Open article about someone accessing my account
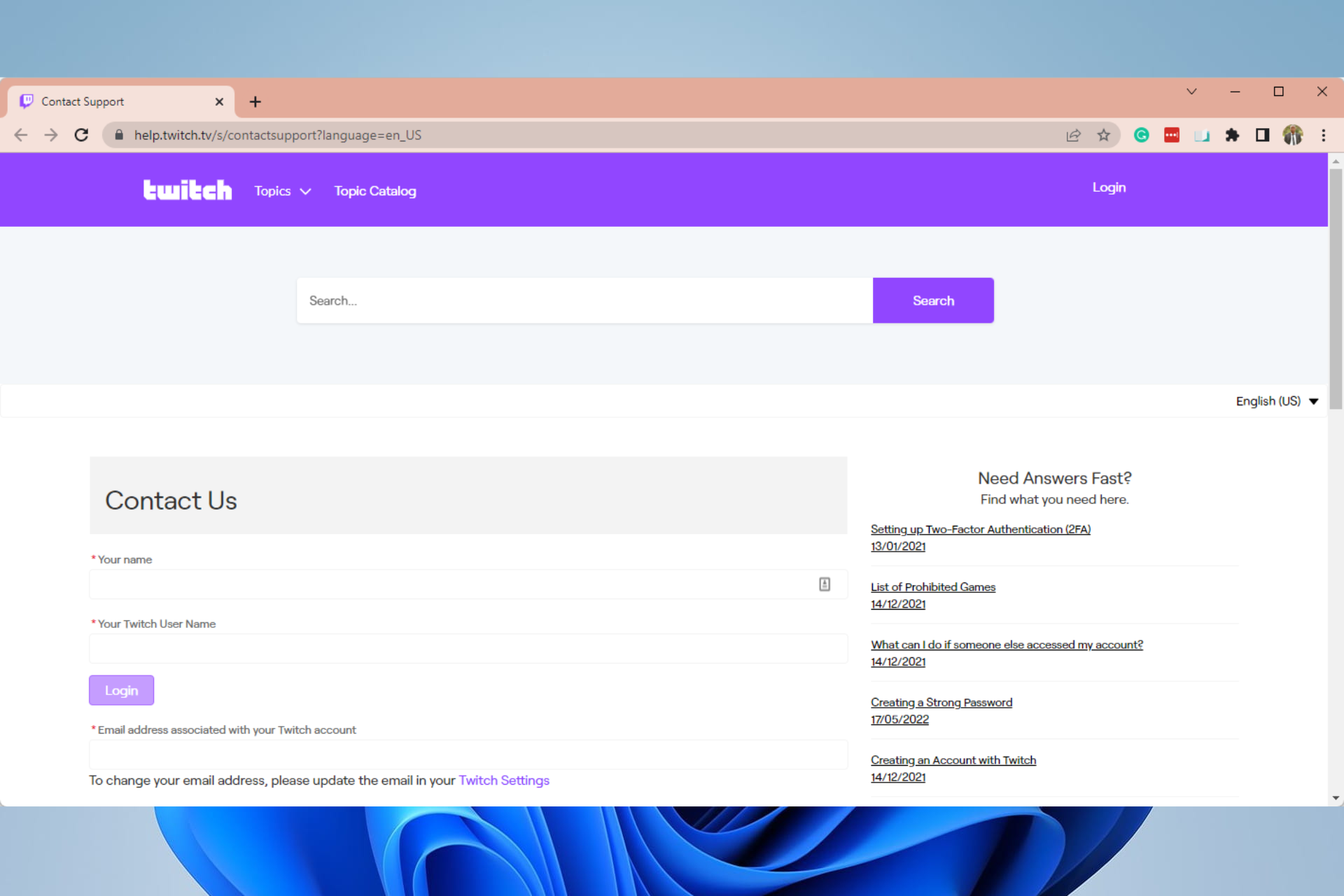 pyautogui.click(x=1007, y=645)
